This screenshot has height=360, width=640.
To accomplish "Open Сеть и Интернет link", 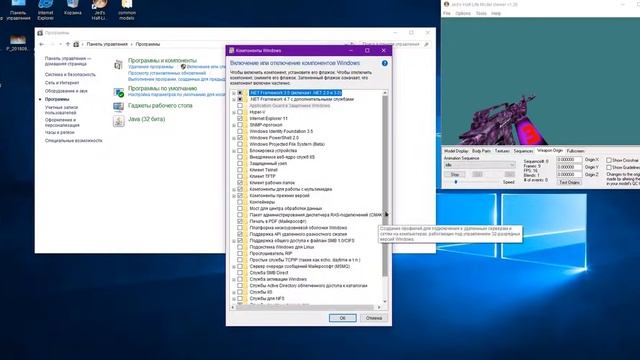I will (x=62, y=83).
